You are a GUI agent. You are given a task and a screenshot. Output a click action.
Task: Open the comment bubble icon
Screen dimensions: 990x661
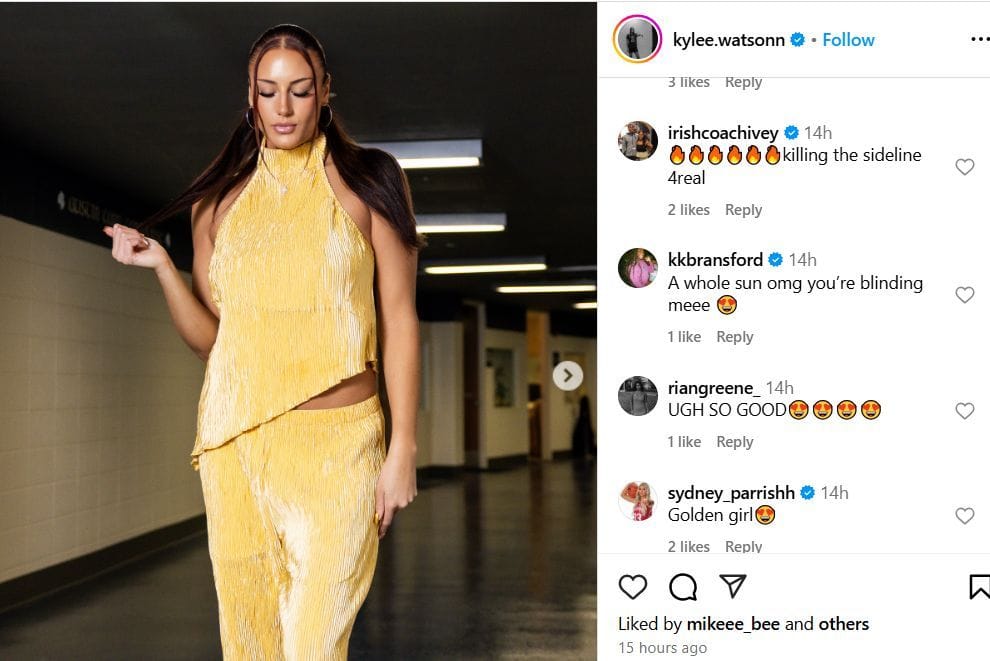683,587
